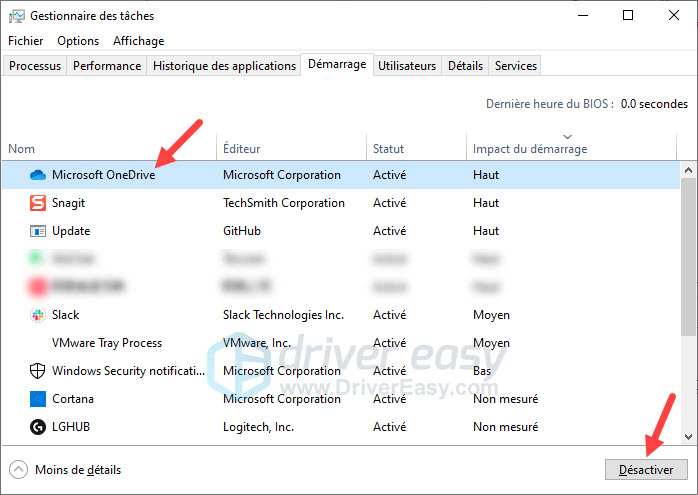Collapse view with Moins de détails arrow icon
The width and height of the screenshot is (698, 495).
[x=18, y=470]
